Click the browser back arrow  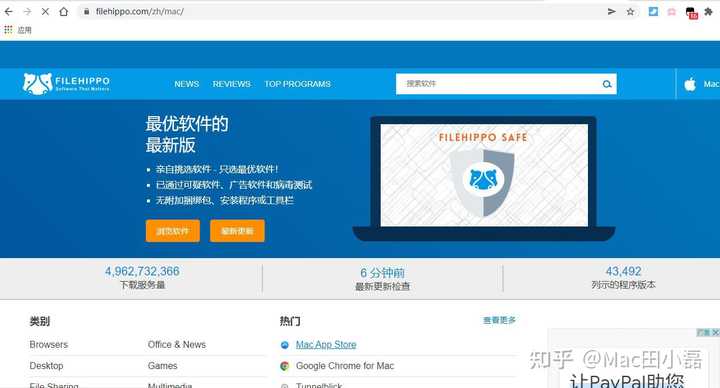(8, 11)
